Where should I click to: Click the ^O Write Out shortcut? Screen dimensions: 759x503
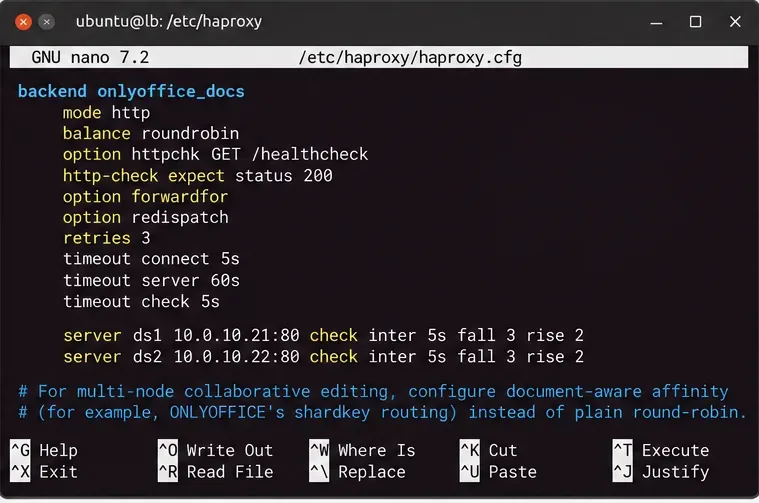[x=216, y=450]
